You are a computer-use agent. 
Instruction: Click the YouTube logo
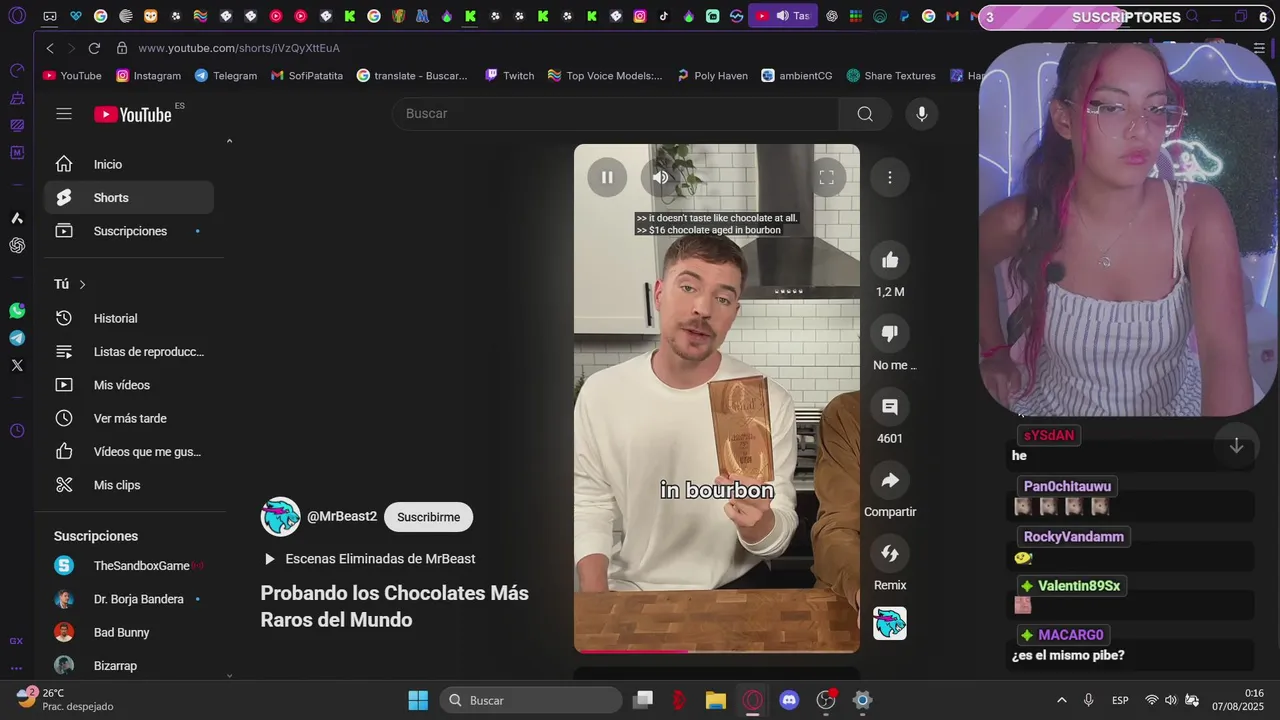[x=134, y=114]
